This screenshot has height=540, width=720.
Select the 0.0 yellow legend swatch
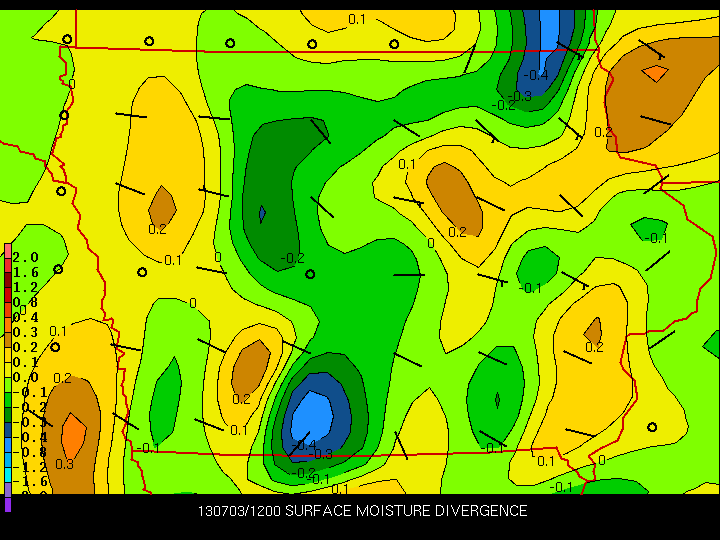(x=8, y=376)
